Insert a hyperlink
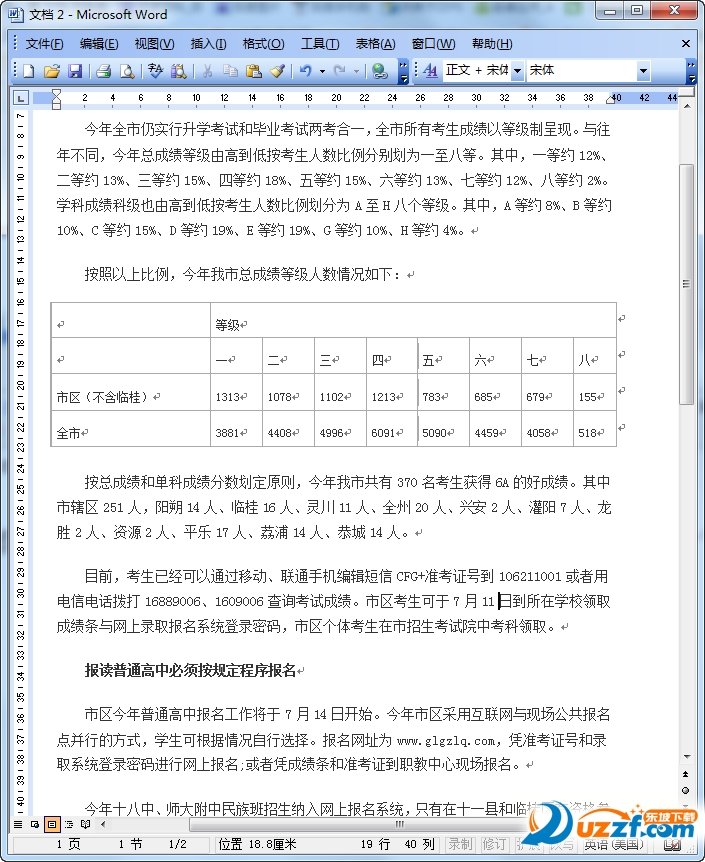The width and height of the screenshot is (705, 862). (x=379, y=70)
